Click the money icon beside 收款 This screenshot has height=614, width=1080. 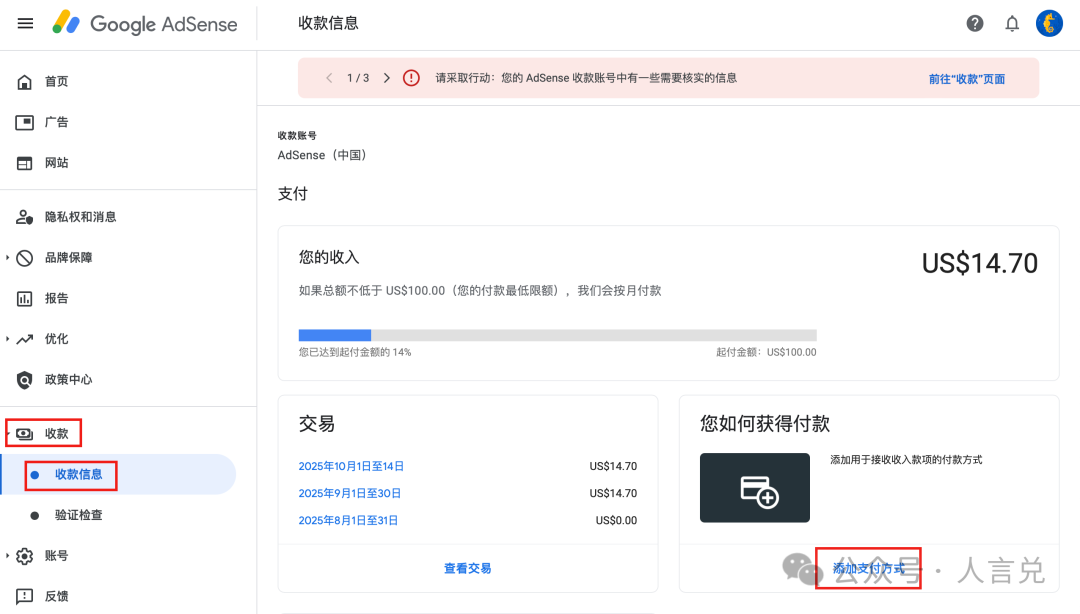pyautogui.click(x=25, y=433)
